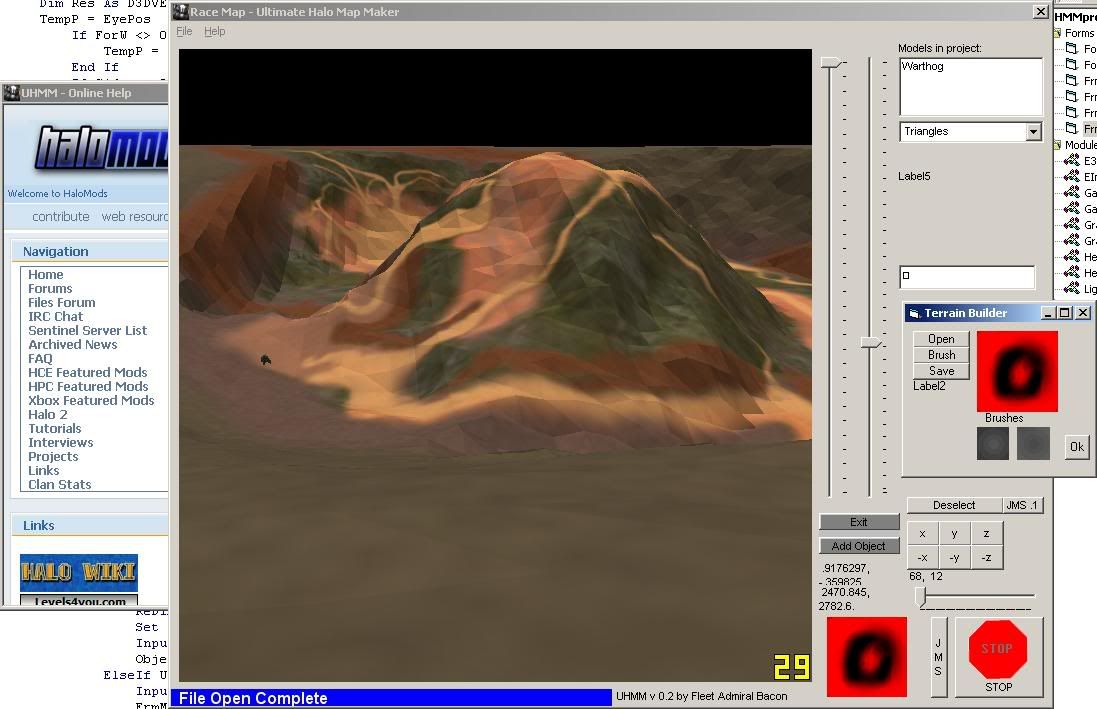The width and height of the screenshot is (1097, 709).
Task: Click the JMS .1 button
Action: pyautogui.click(x=1021, y=505)
